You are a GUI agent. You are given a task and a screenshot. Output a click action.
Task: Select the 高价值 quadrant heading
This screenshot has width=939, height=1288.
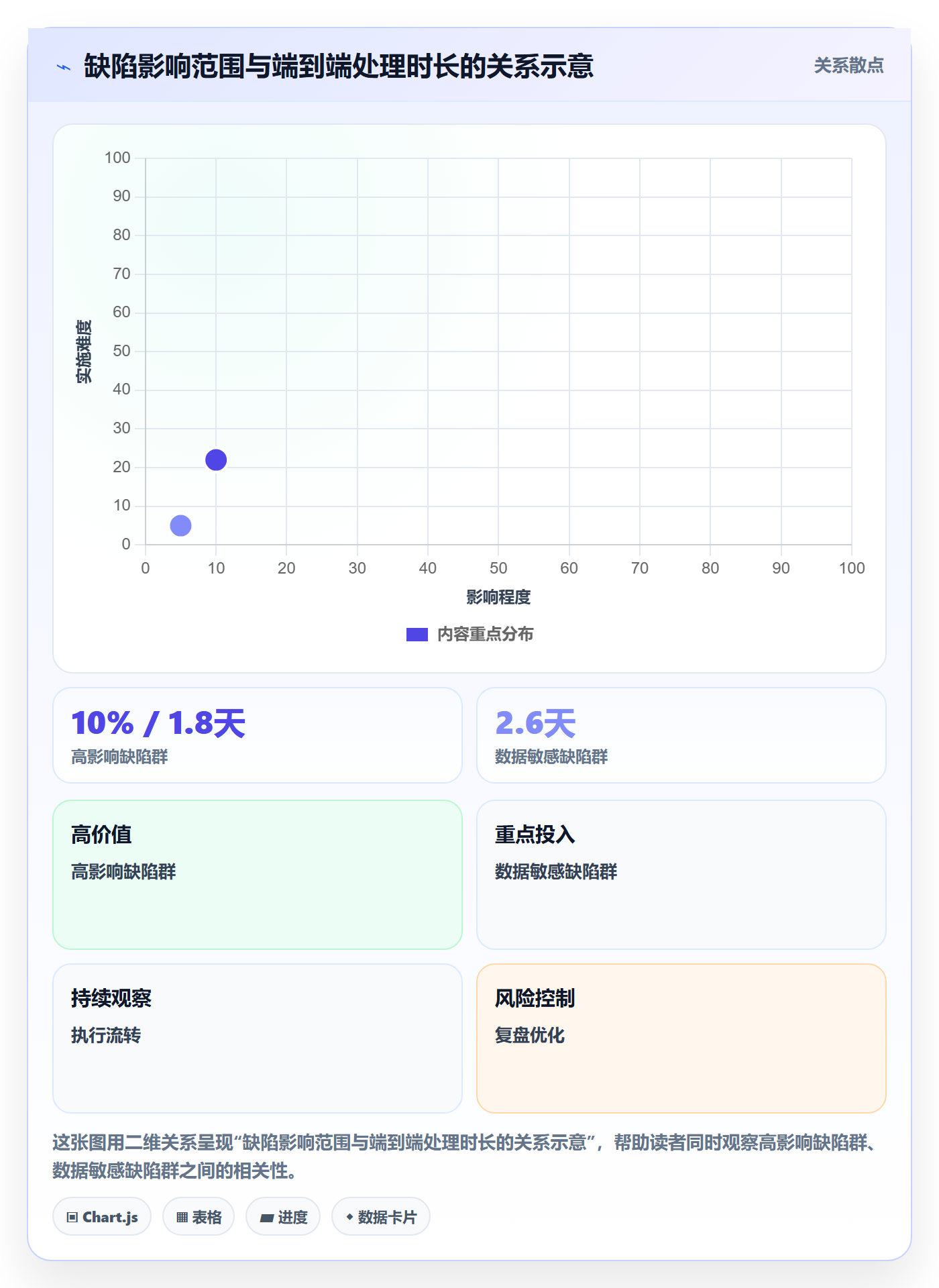point(101,835)
